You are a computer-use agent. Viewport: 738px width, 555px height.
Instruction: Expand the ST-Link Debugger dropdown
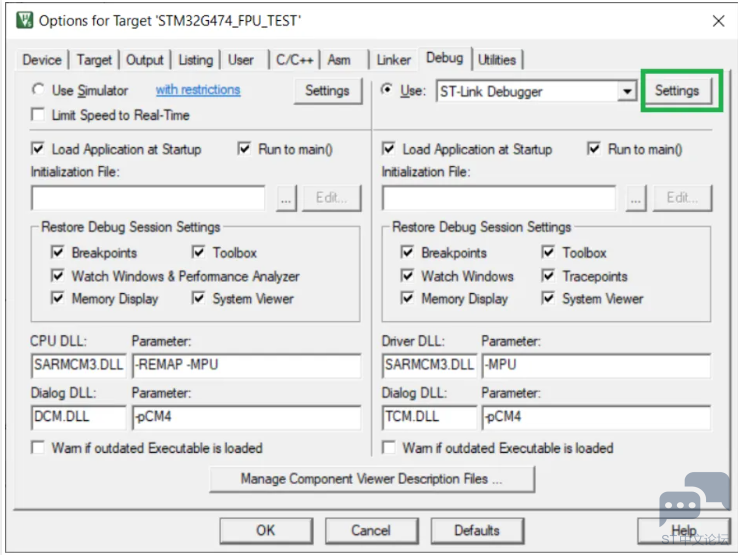[x=627, y=91]
